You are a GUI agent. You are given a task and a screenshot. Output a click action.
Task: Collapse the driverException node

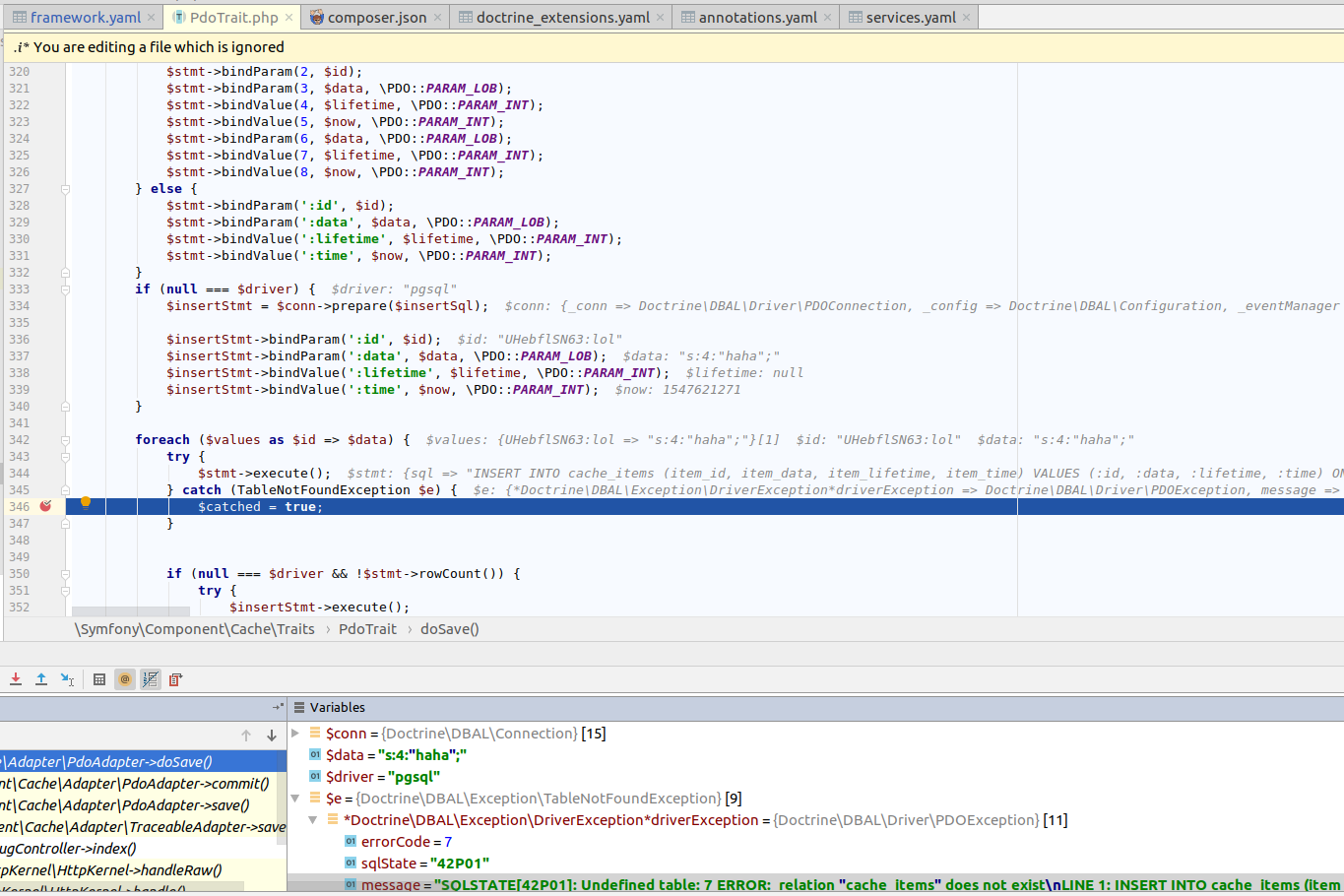tap(313, 819)
